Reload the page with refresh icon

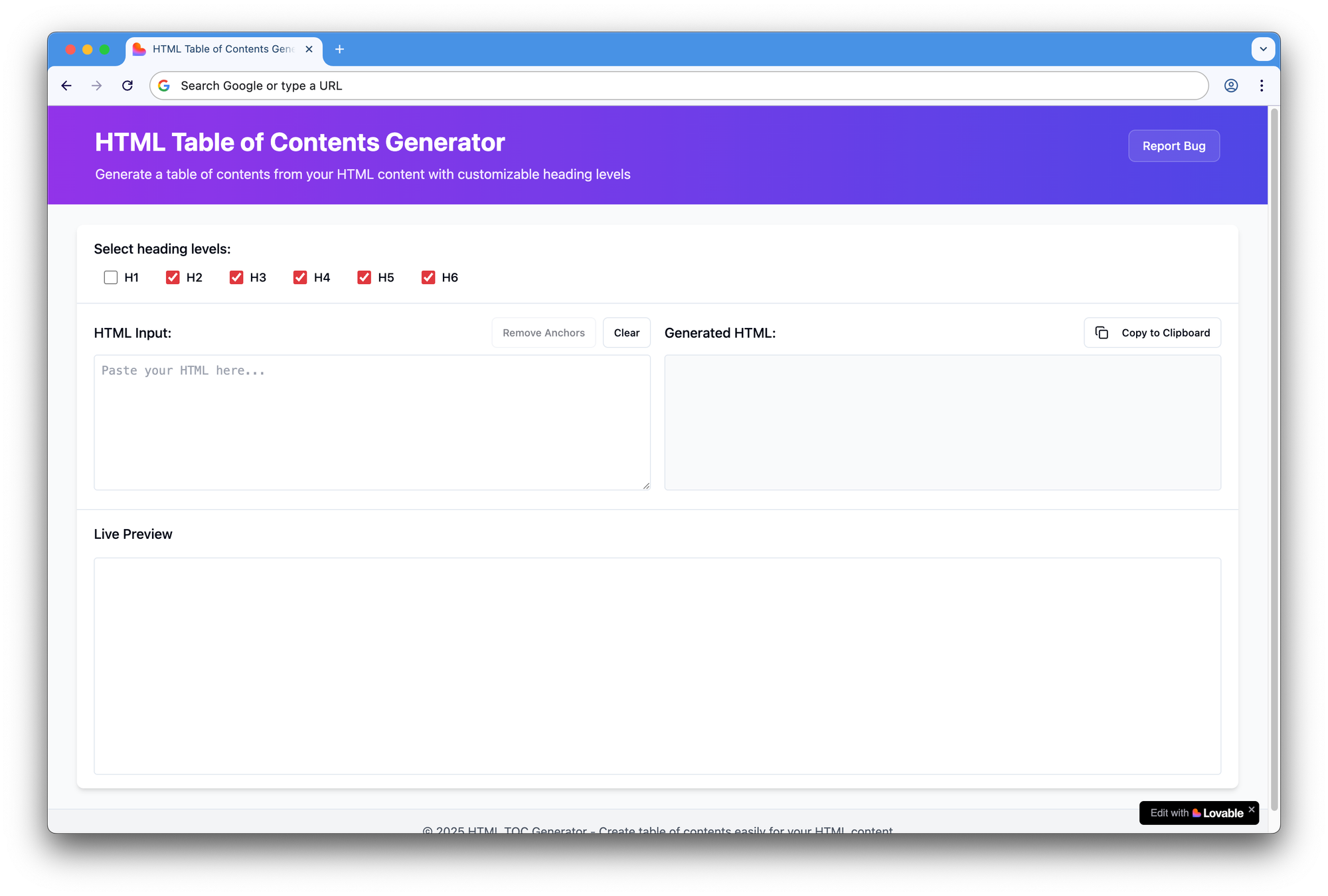(127, 86)
